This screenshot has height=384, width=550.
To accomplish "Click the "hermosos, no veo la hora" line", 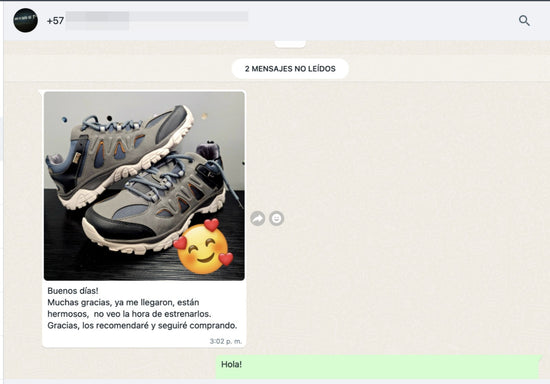I will point(129,314).
